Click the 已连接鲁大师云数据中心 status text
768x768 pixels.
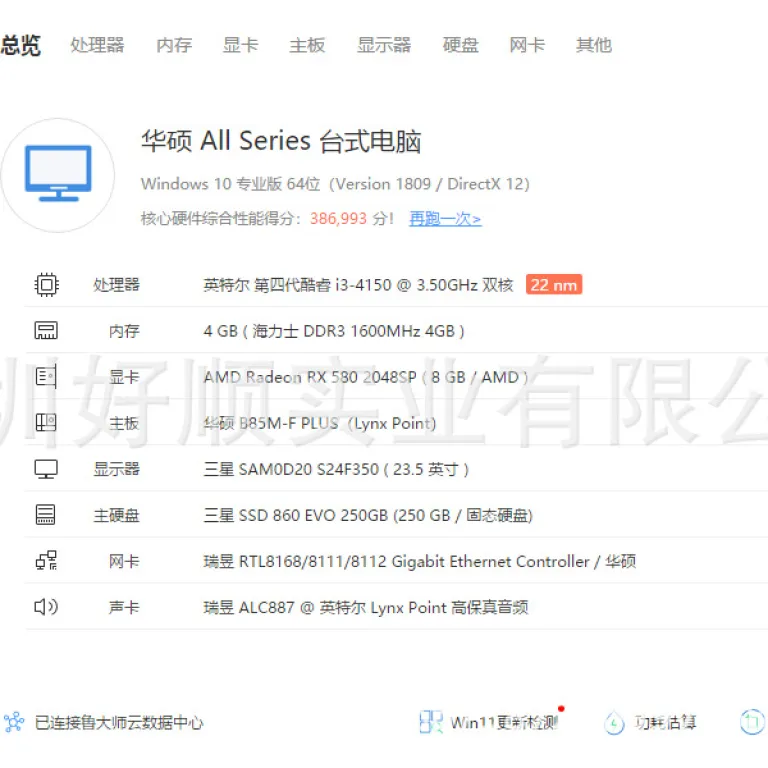(x=119, y=722)
